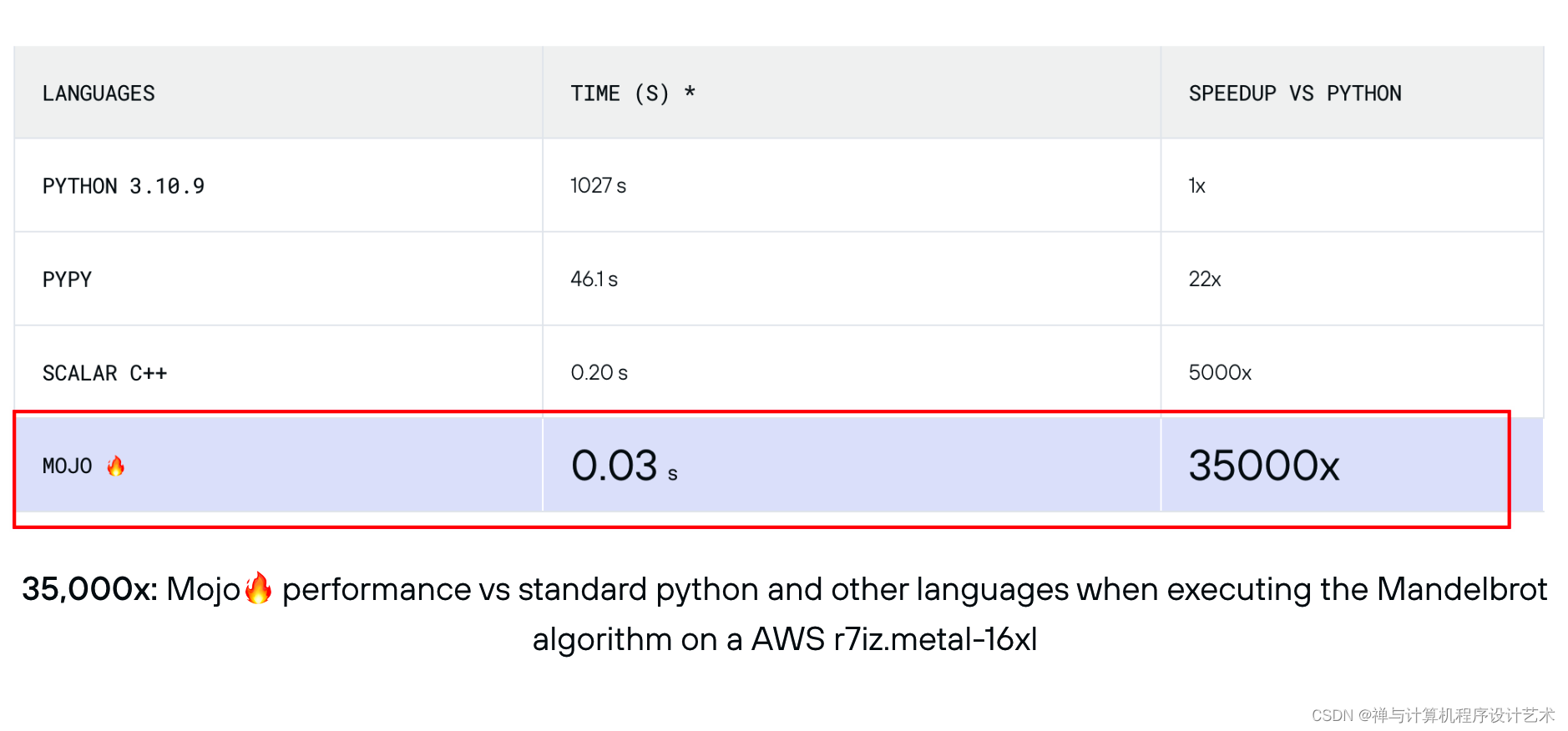Click the SPEEDUP VS PYTHON header
The height and width of the screenshot is (731, 1568).
[x=1294, y=93]
